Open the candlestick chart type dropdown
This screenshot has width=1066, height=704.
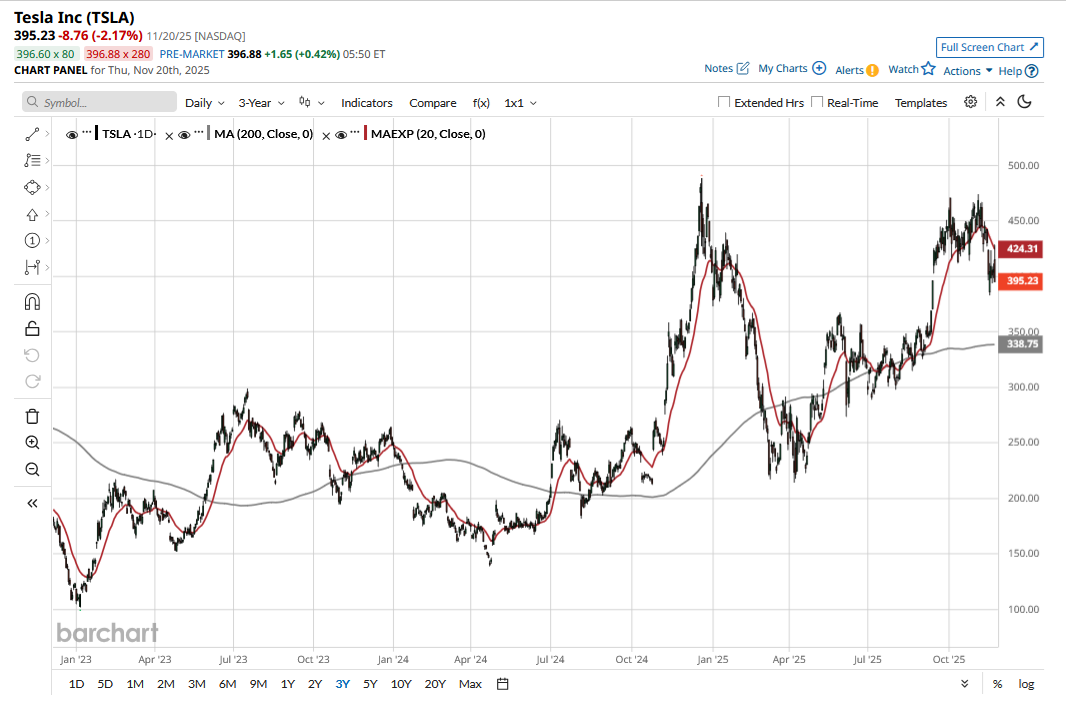[x=311, y=103]
